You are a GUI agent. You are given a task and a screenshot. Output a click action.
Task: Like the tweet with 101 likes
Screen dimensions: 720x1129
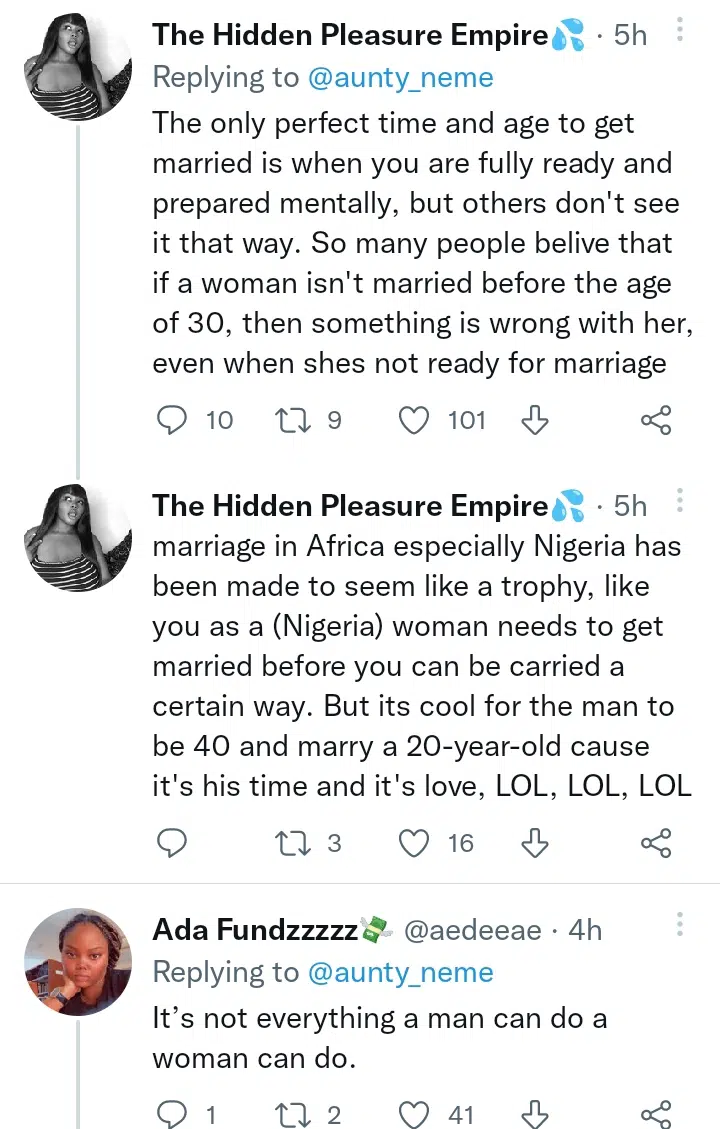413,420
